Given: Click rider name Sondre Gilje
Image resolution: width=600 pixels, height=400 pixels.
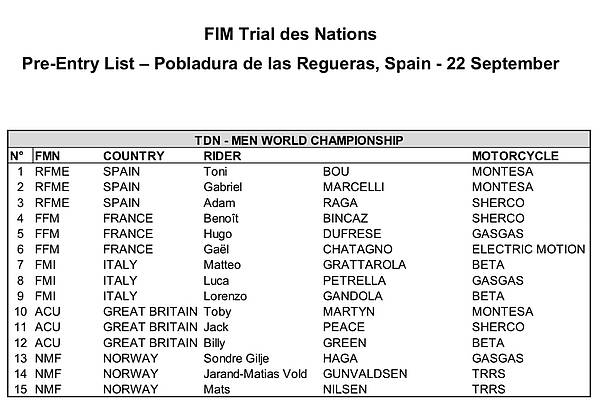Looking at the screenshot, I should point(236,359).
